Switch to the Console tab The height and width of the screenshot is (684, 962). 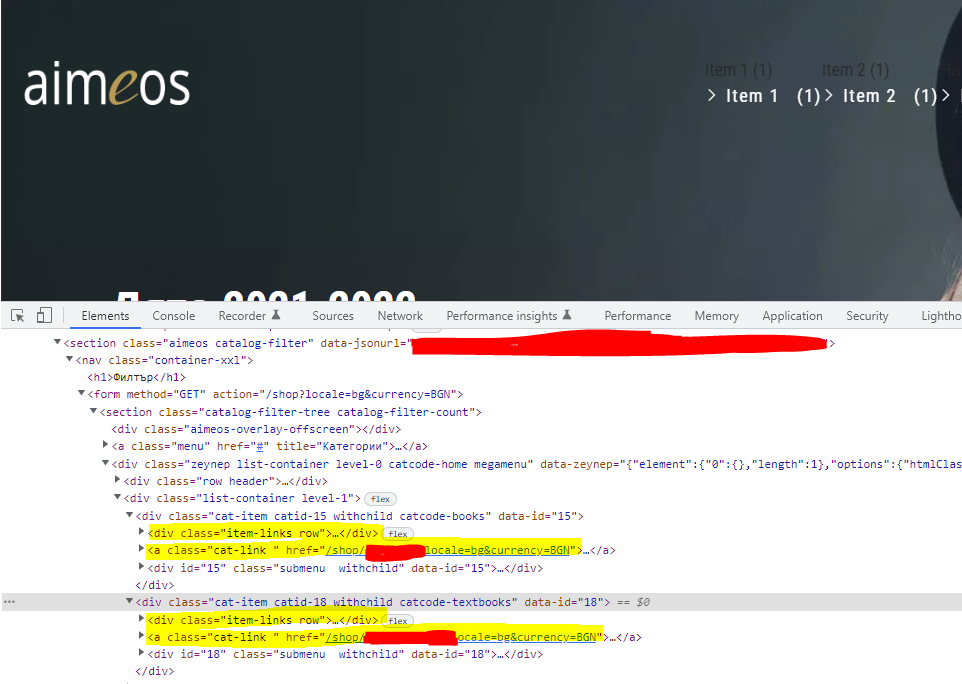point(174,316)
